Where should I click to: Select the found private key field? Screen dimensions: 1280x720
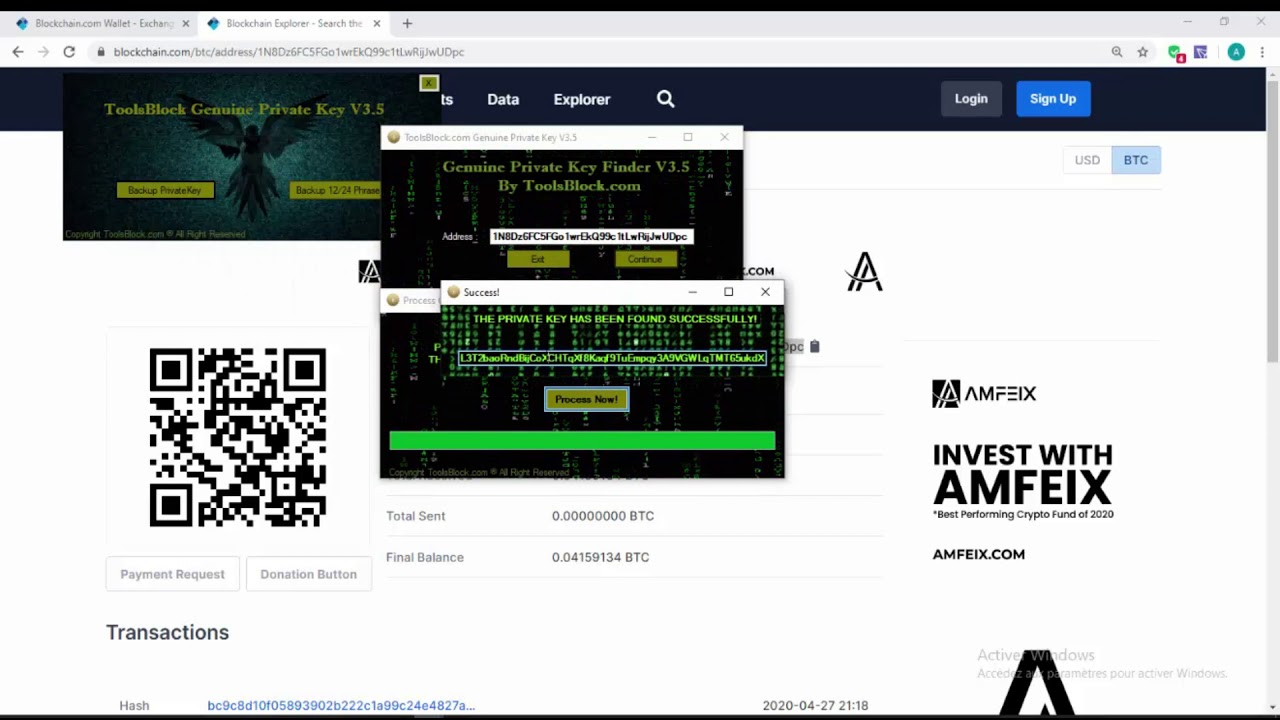[x=612, y=358]
